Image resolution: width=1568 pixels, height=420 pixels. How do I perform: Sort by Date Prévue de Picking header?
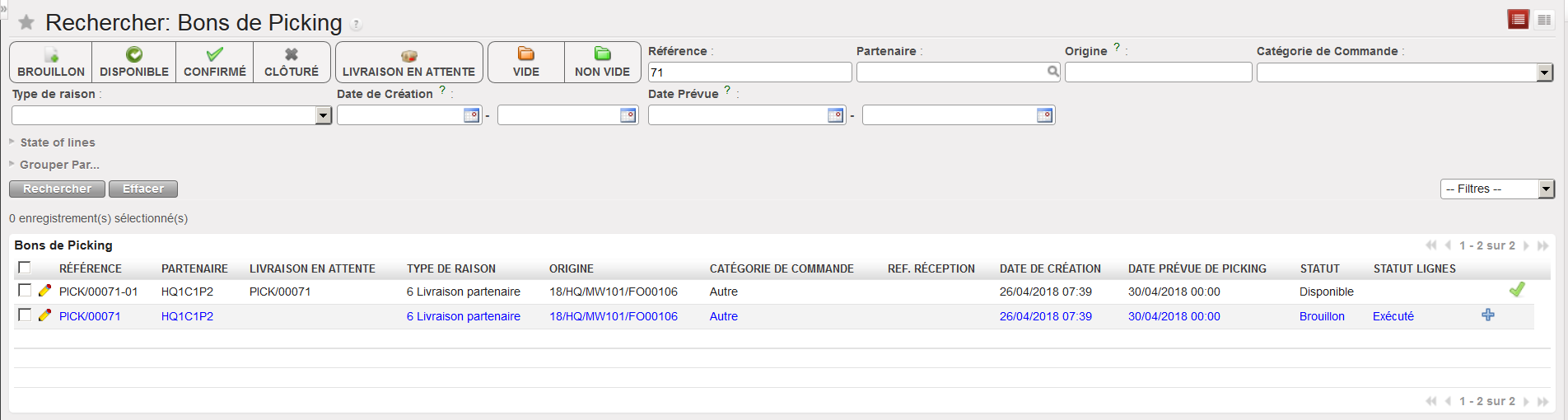[1197, 268]
